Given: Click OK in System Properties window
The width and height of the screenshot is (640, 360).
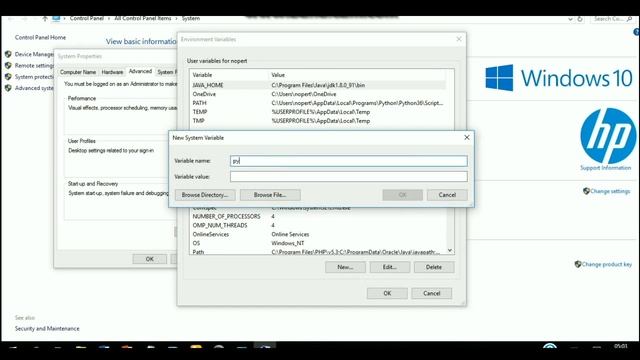Looking at the screenshot, I should pyautogui.click(x=150, y=259).
